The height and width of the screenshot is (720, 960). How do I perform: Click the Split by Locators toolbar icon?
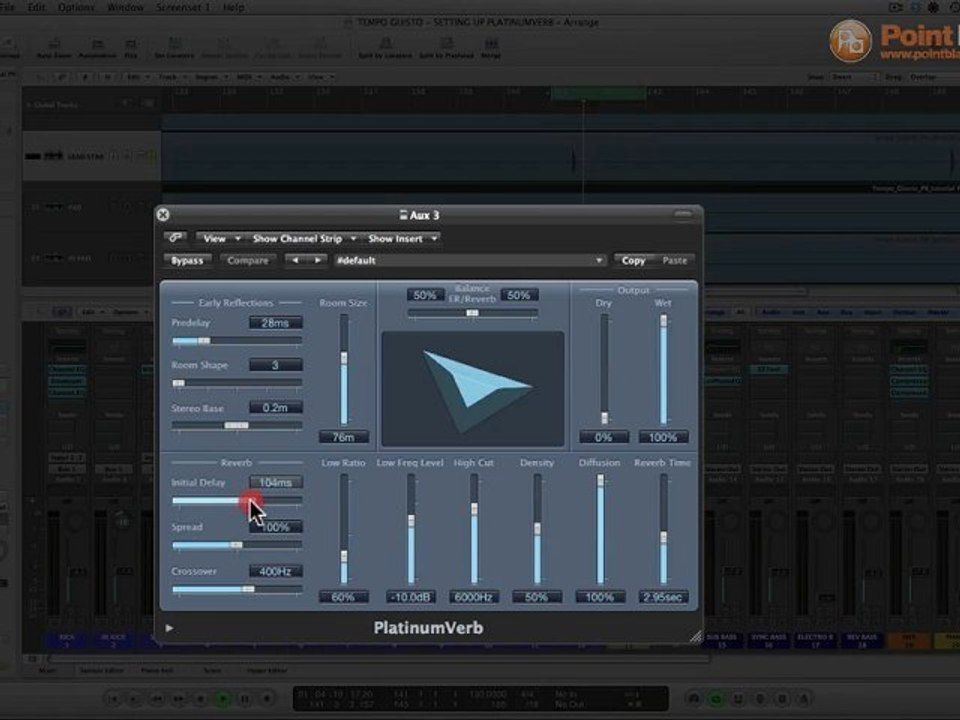coord(385,48)
